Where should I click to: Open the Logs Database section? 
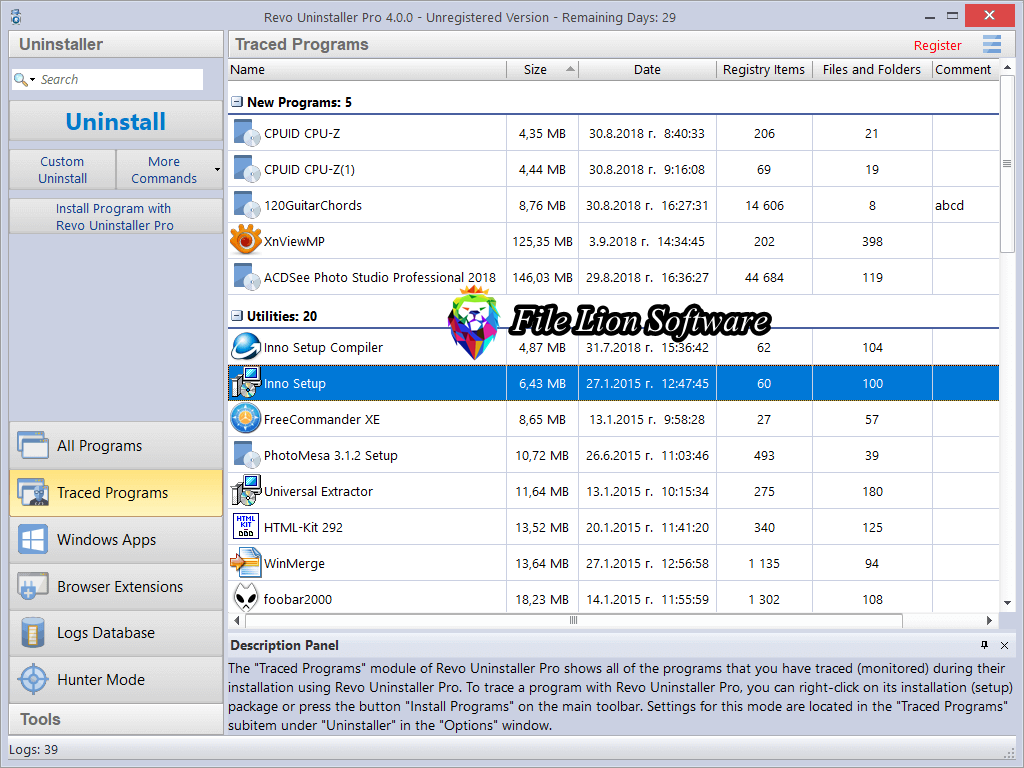(116, 633)
